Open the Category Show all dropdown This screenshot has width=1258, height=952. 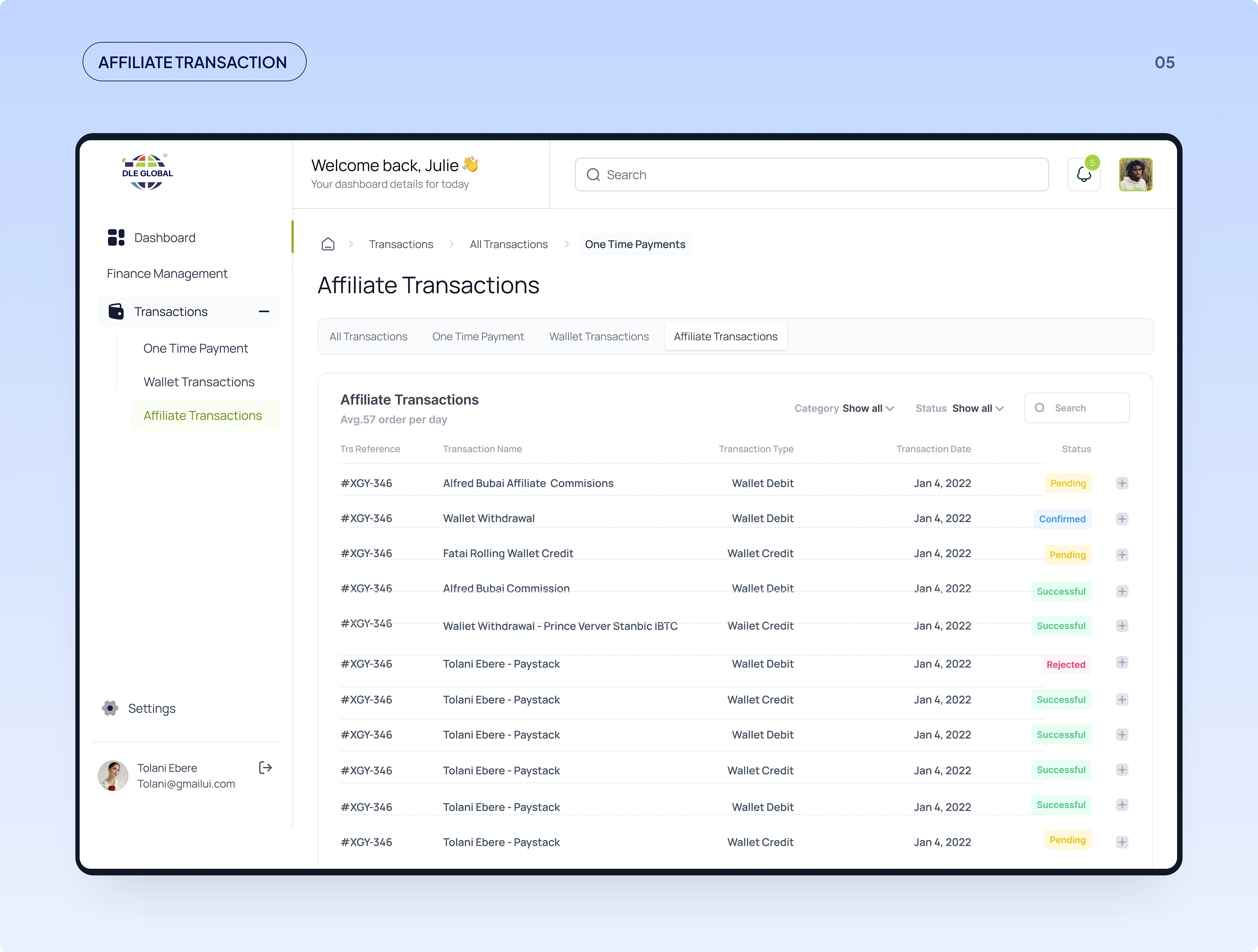coord(867,408)
